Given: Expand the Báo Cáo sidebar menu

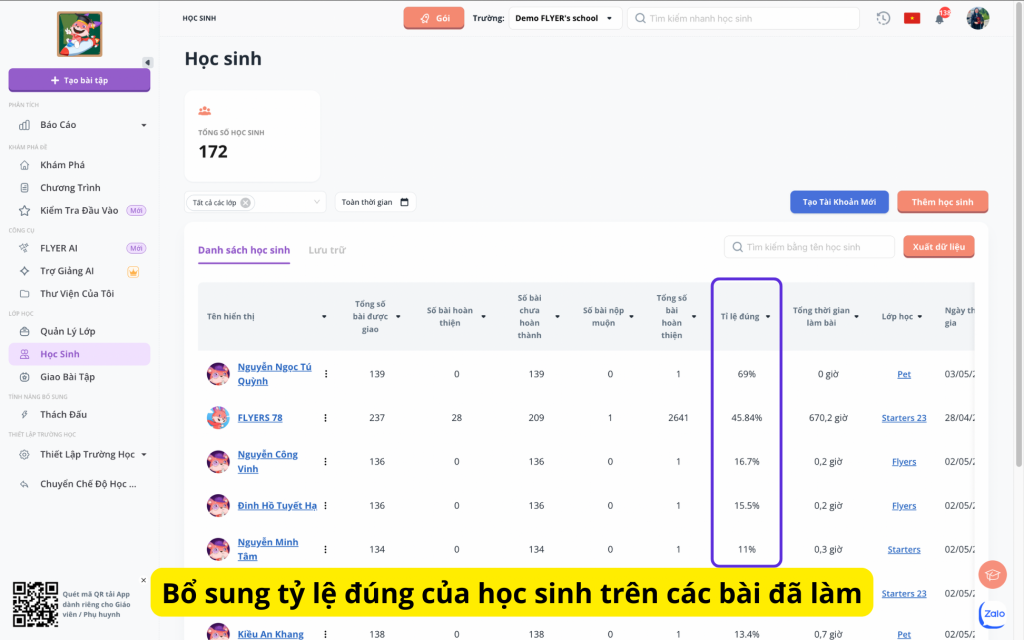Looking at the screenshot, I should coord(143,125).
